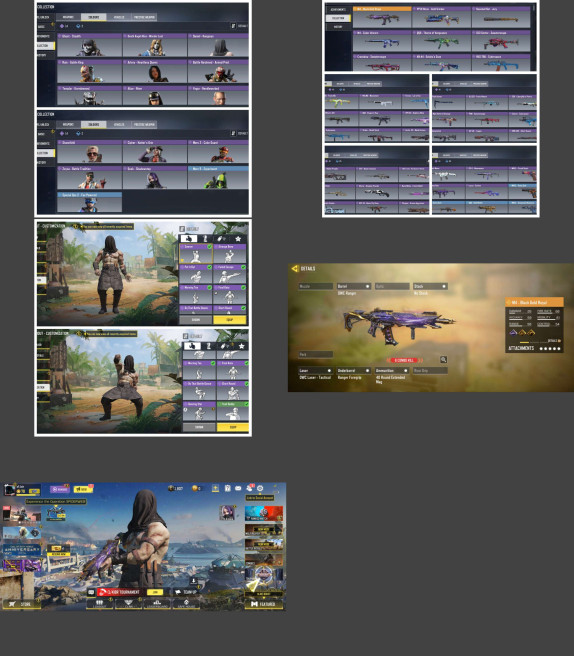Screen dimensions: 574x656
Task: Select second emote tab in lower customization screen
Action: click(x=208, y=346)
